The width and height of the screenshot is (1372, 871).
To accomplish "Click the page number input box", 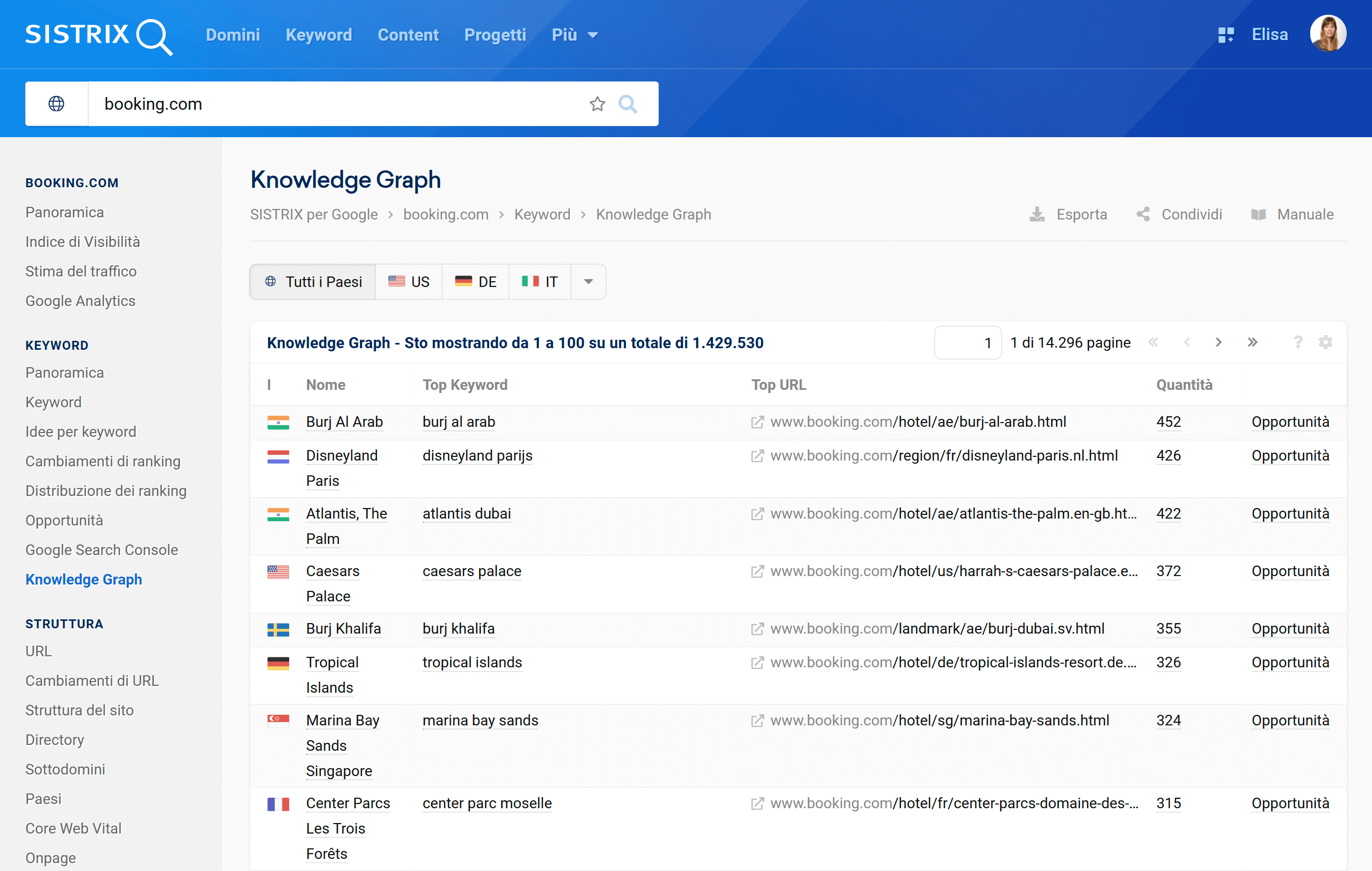I will [967, 342].
